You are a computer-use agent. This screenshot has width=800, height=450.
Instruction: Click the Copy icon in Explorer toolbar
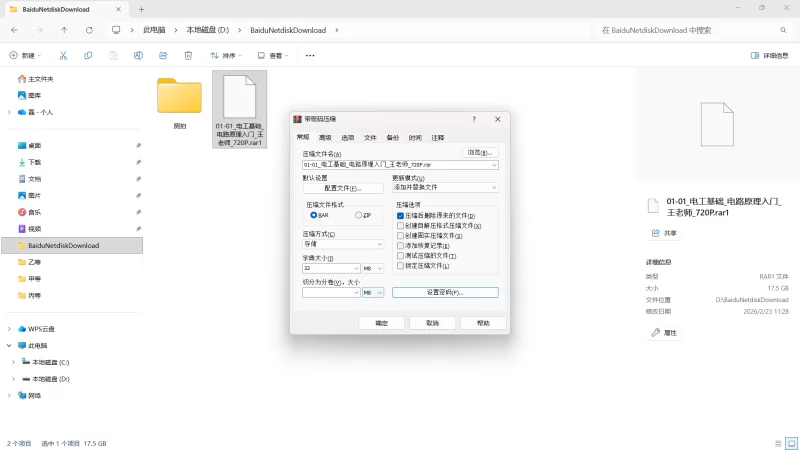88,56
